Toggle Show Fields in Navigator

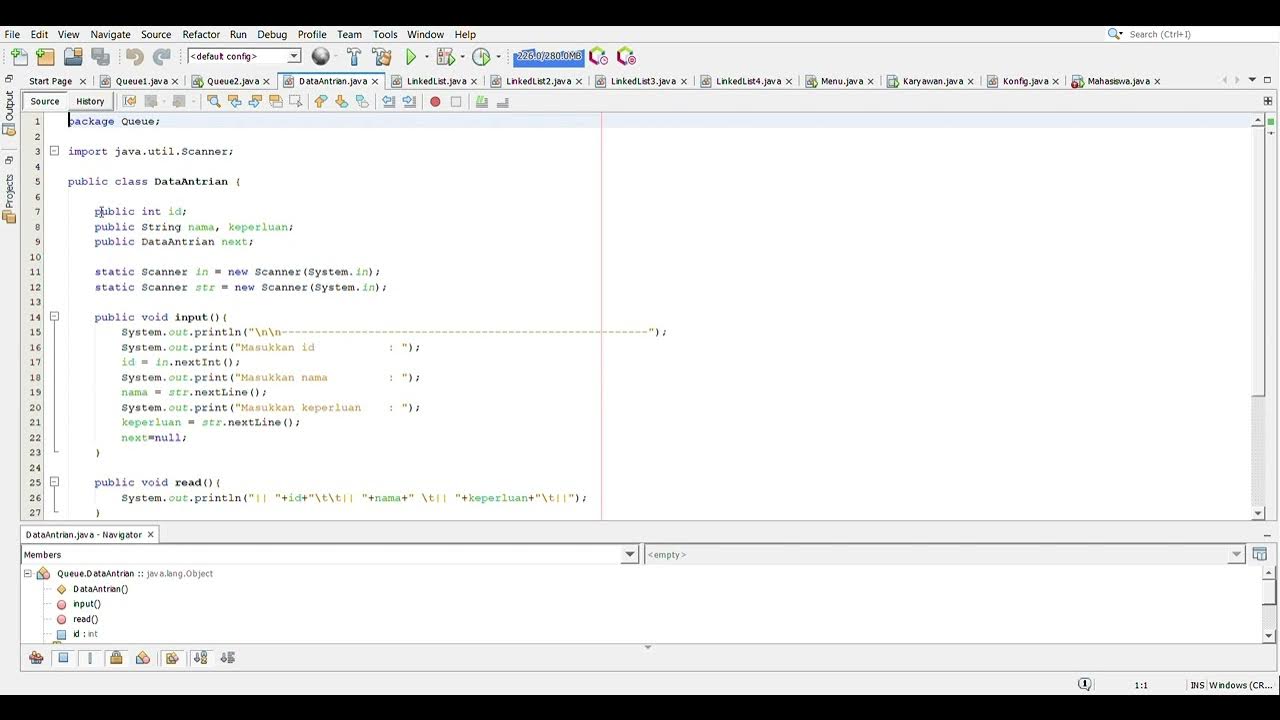click(63, 657)
